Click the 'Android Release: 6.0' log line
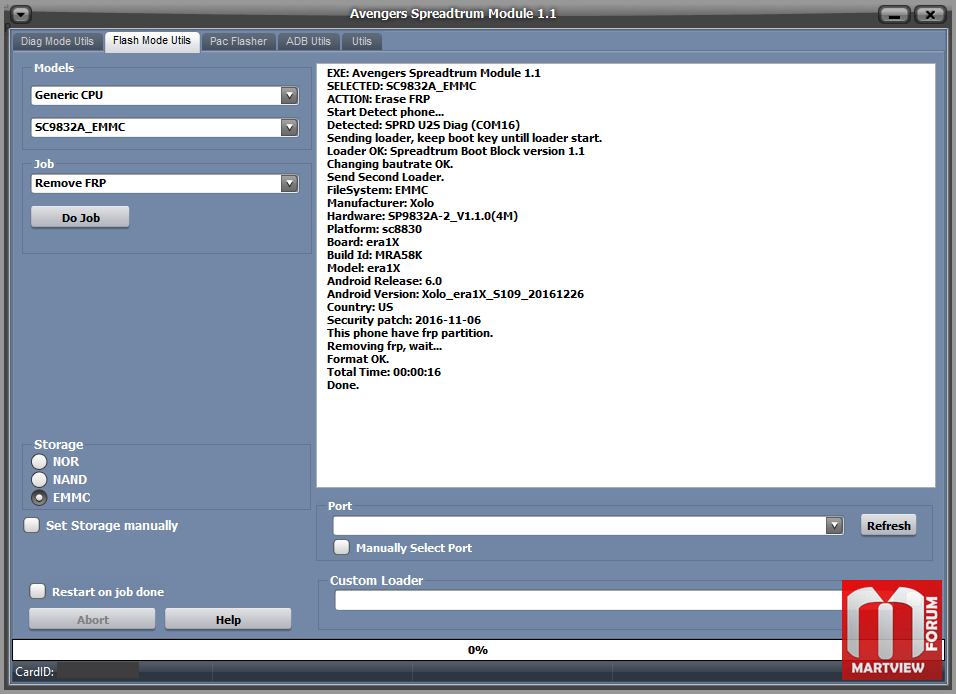 point(384,281)
